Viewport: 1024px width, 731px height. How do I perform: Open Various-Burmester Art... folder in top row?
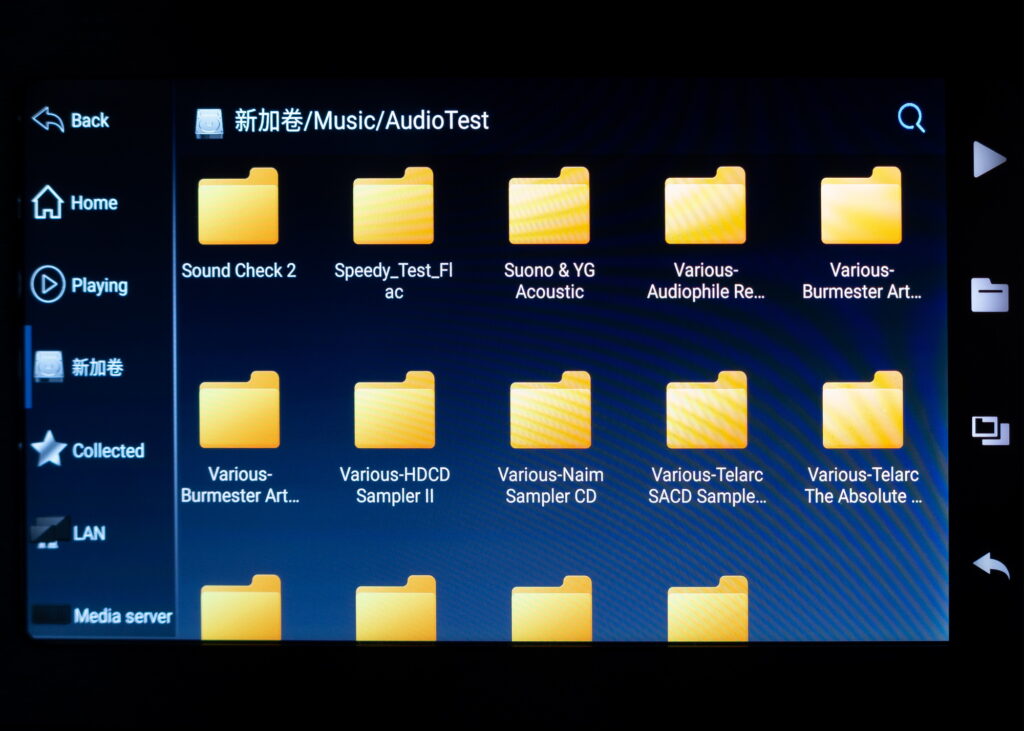pyautogui.click(x=861, y=234)
